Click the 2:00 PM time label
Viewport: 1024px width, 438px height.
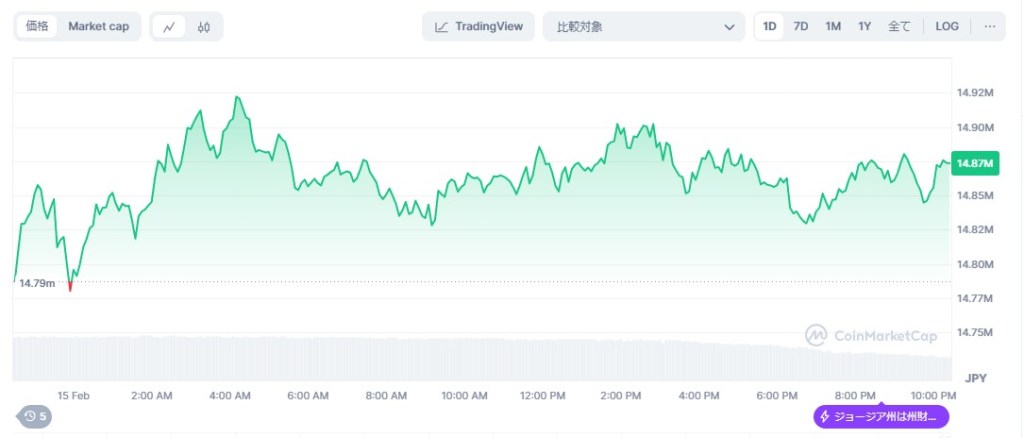pyautogui.click(x=620, y=396)
